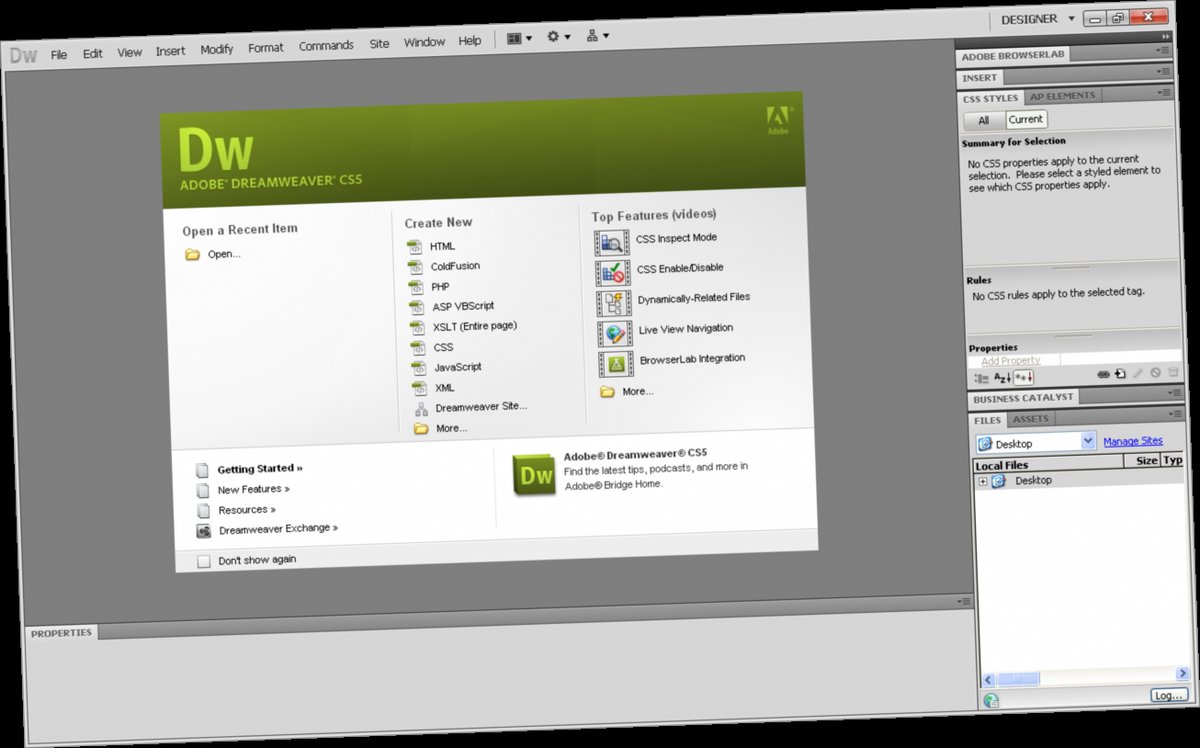Click the Show list view Az icon
Image resolution: width=1200 pixels, height=748 pixels.
[x=1002, y=377]
